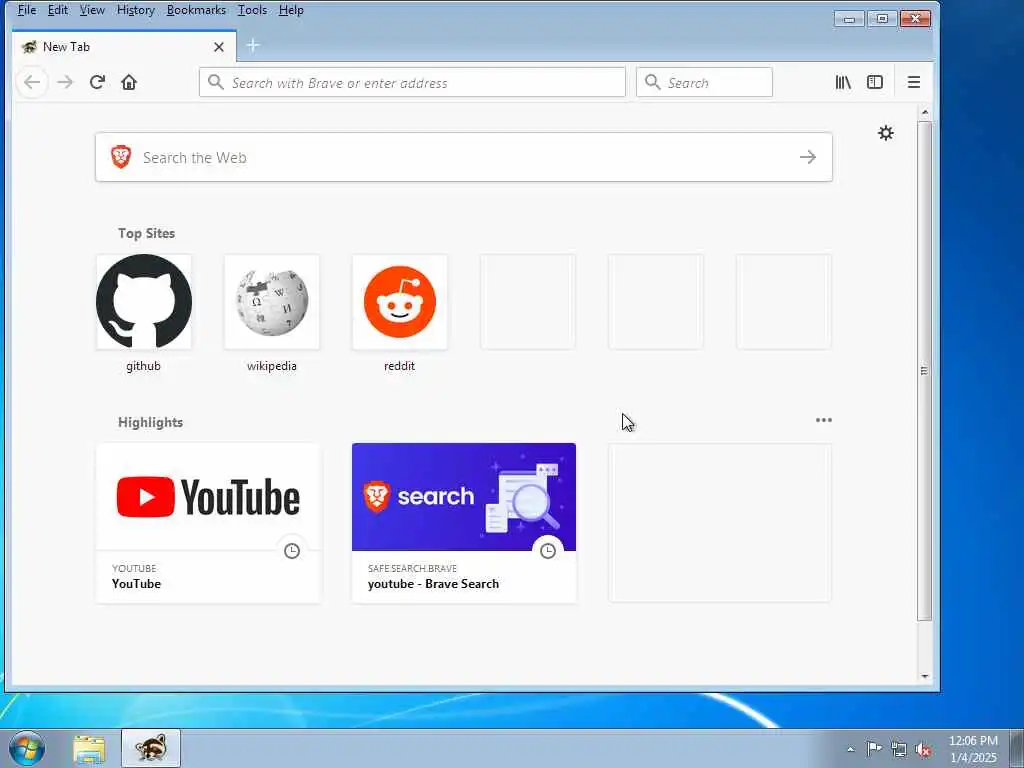1024x768 pixels.
Task: Toggle the sidebar panel icon
Action: [874, 82]
